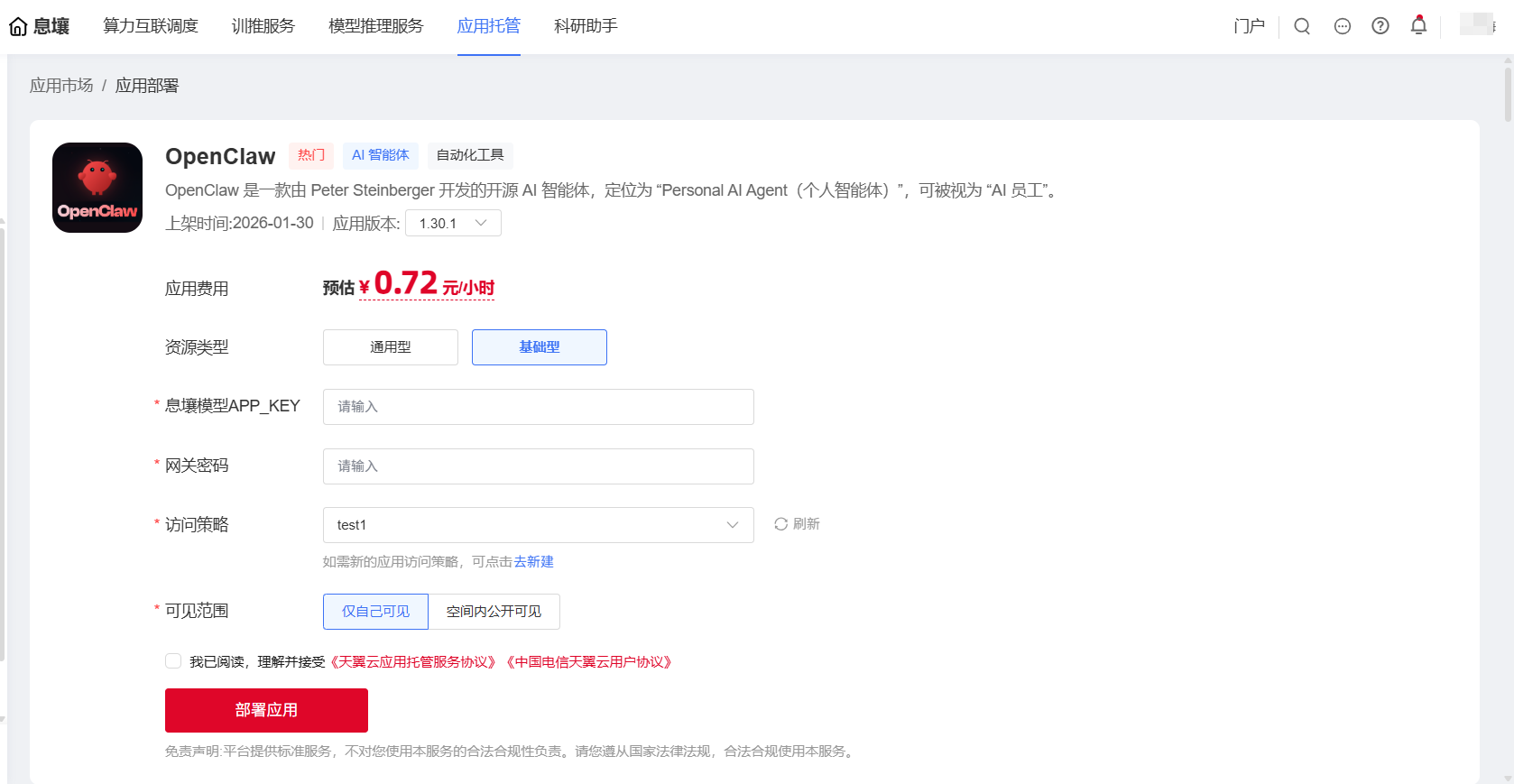The height and width of the screenshot is (784, 1514).
Task: Open the 去新建 link
Action: click(x=534, y=562)
